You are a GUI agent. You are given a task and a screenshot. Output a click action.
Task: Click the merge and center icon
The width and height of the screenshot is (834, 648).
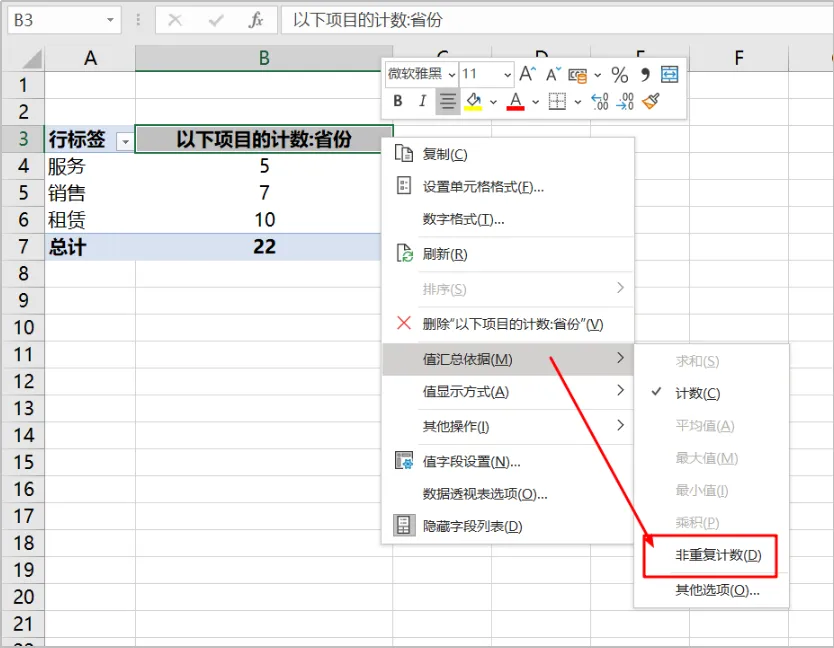pos(670,74)
